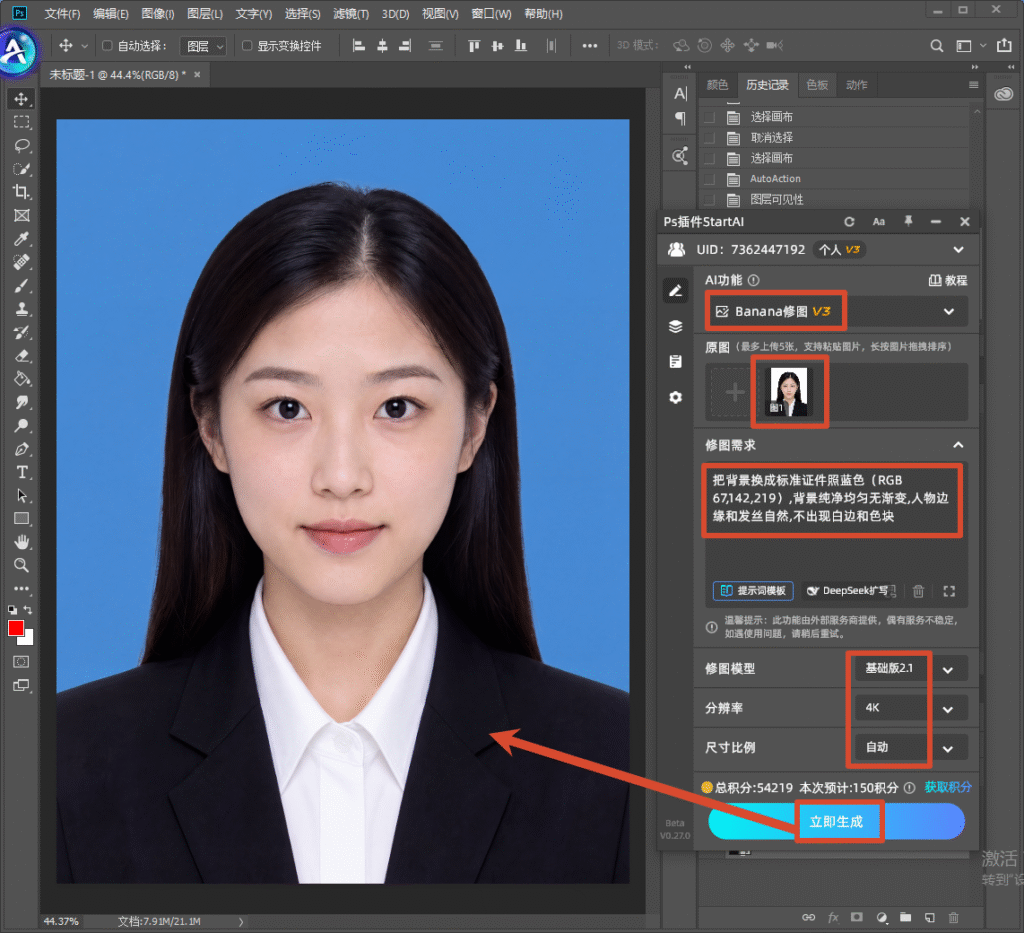The image size is (1024, 933).
Task: Open the 教程 tutorial link
Action: [x=948, y=280]
